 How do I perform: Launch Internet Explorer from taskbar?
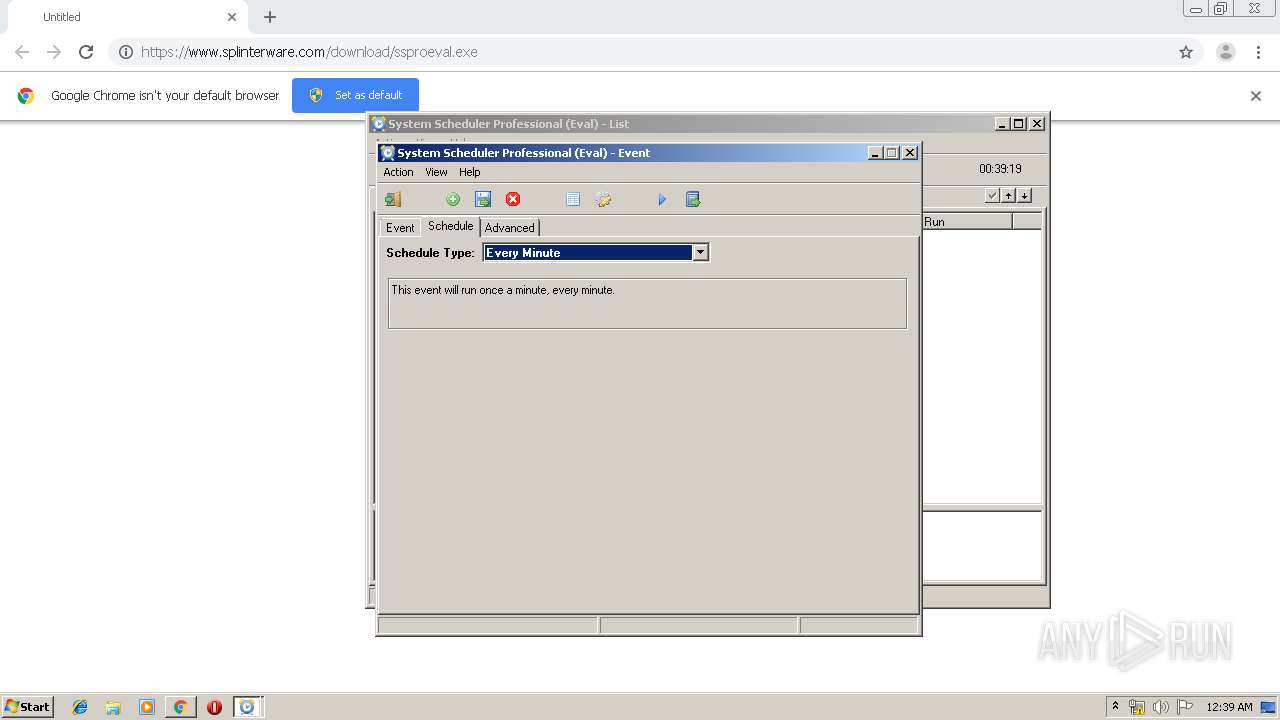click(80, 707)
